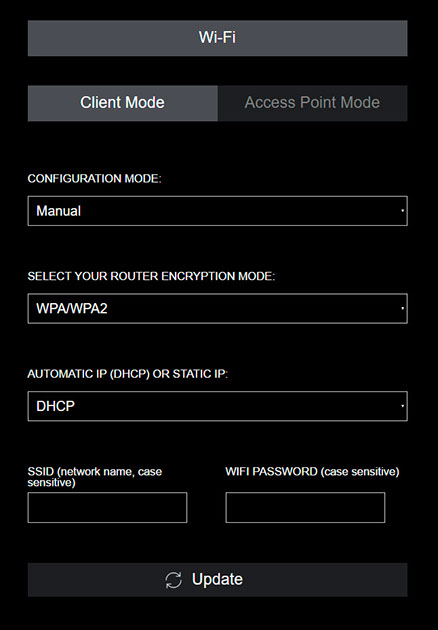The width and height of the screenshot is (438, 630).
Task: Click the word Update on bottom bar
Action: pos(217,579)
